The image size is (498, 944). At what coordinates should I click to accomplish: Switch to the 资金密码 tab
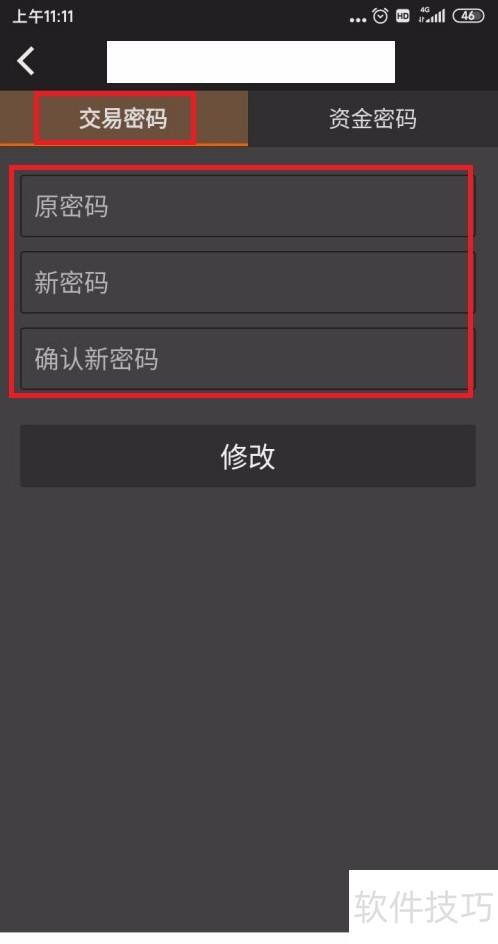[x=373, y=118]
